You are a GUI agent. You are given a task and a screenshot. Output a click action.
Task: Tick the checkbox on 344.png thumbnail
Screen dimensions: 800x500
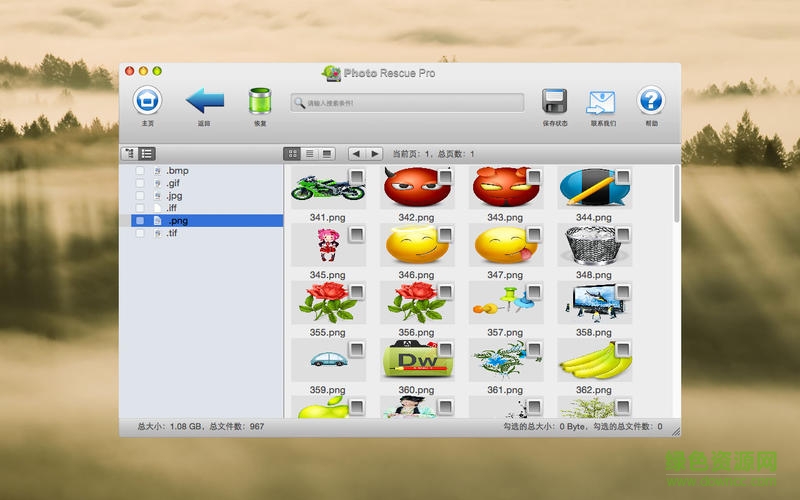click(x=623, y=177)
